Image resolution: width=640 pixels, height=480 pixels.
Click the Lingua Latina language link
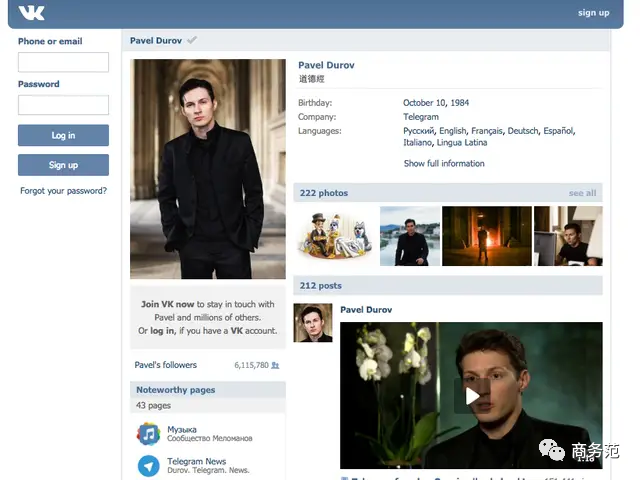click(462, 142)
